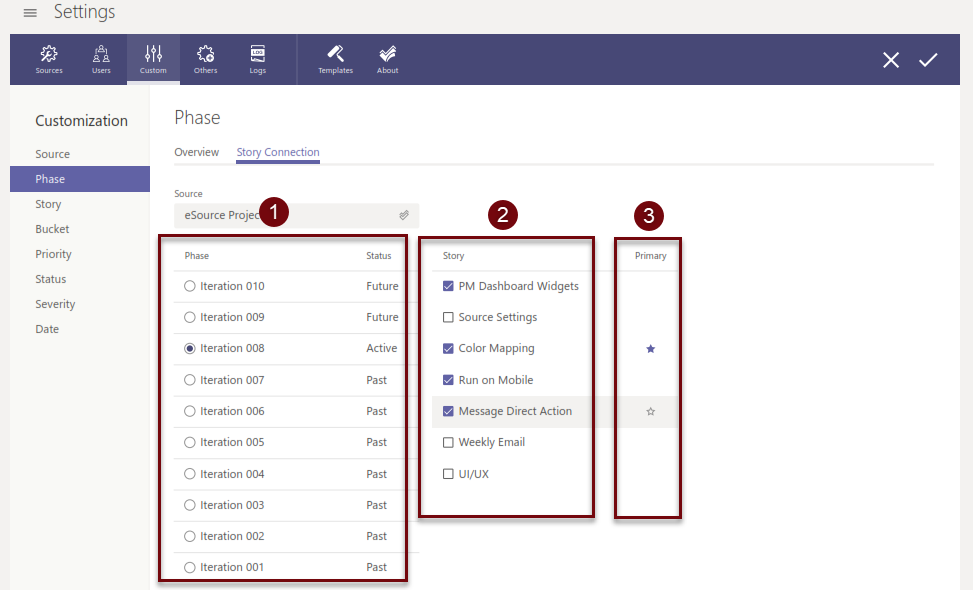The width and height of the screenshot is (973, 590).
Task: Switch to the Overview tab
Action: pos(196,152)
